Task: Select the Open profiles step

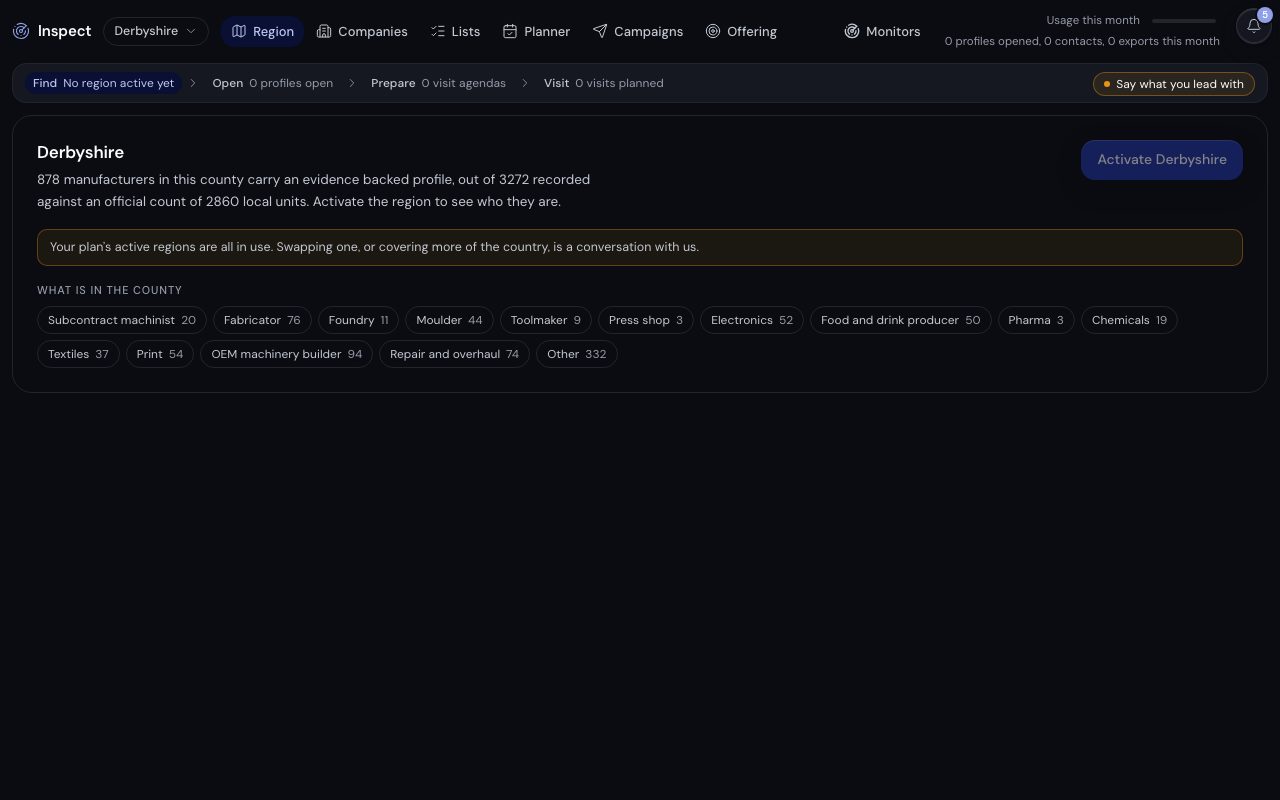Action: click(x=272, y=83)
